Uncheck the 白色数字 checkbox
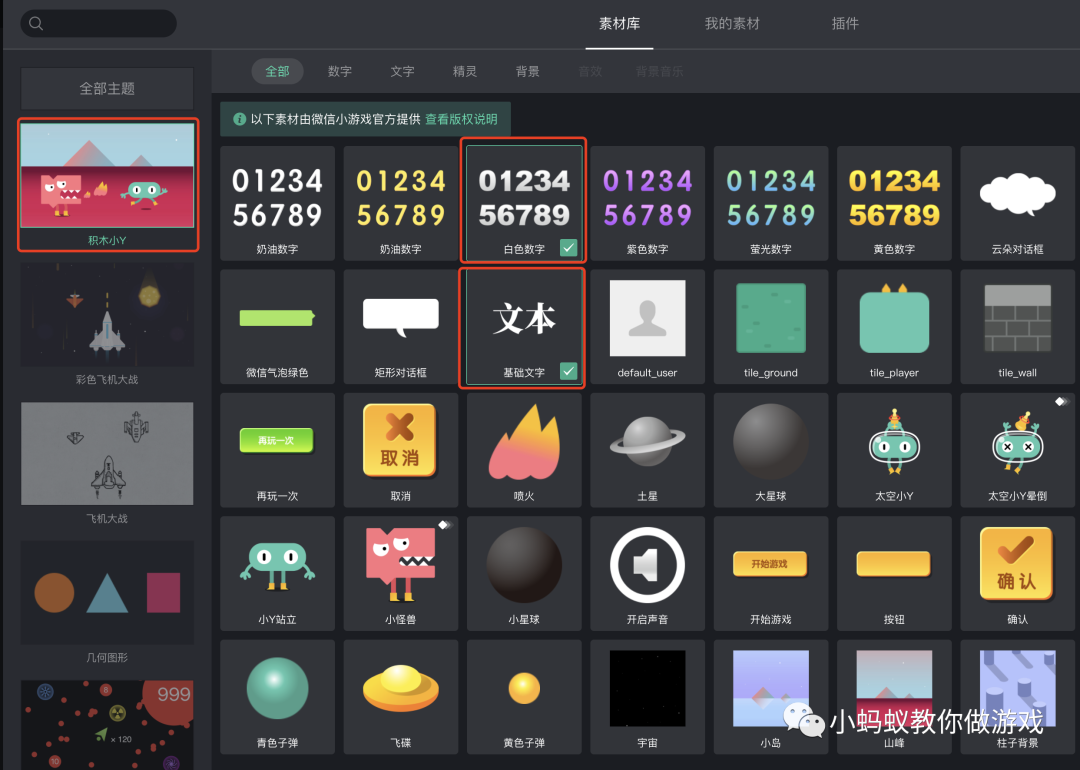This screenshot has width=1080, height=770. coord(568,247)
